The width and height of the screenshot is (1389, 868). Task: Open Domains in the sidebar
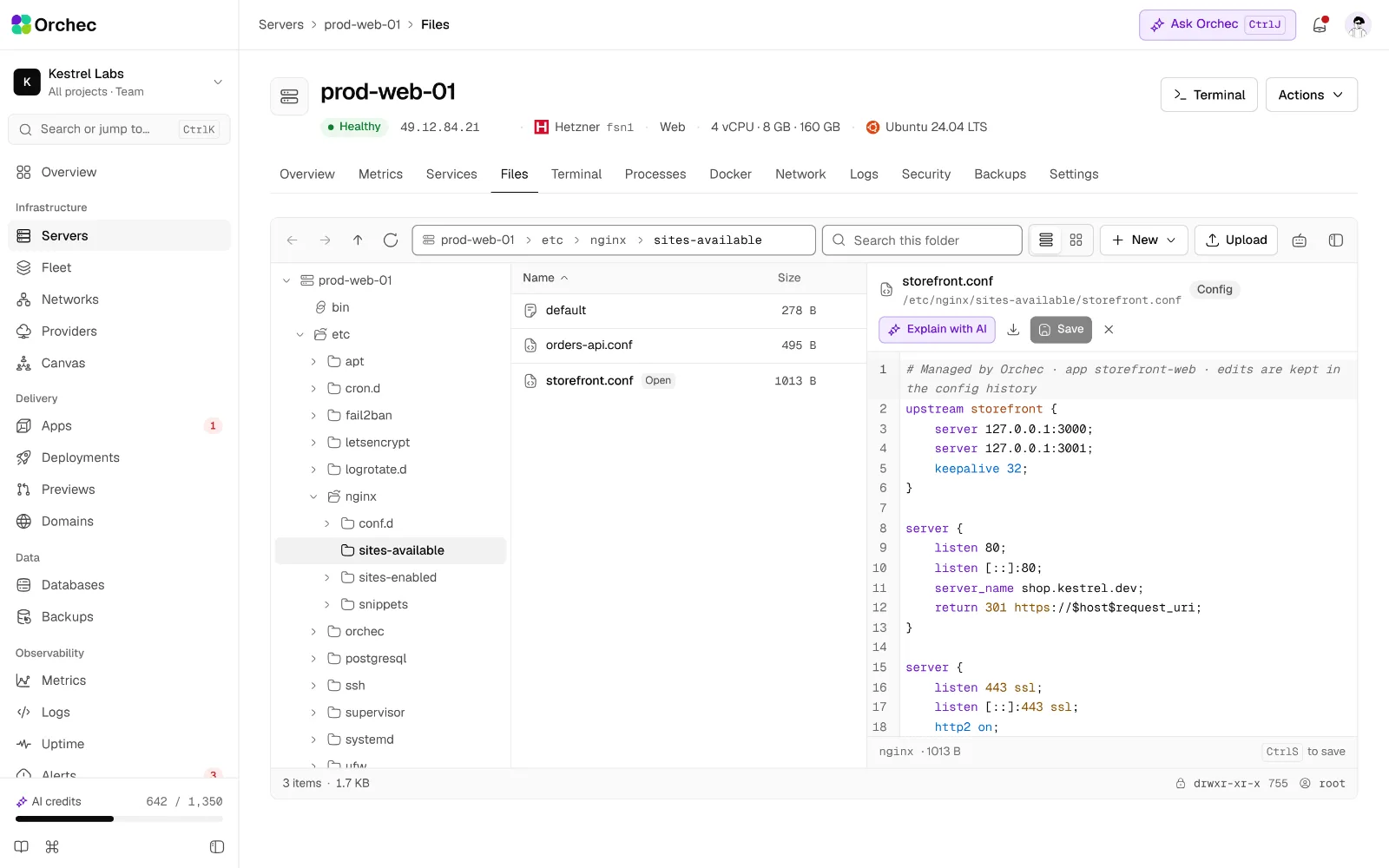pyautogui.click(x=119, y=521)
